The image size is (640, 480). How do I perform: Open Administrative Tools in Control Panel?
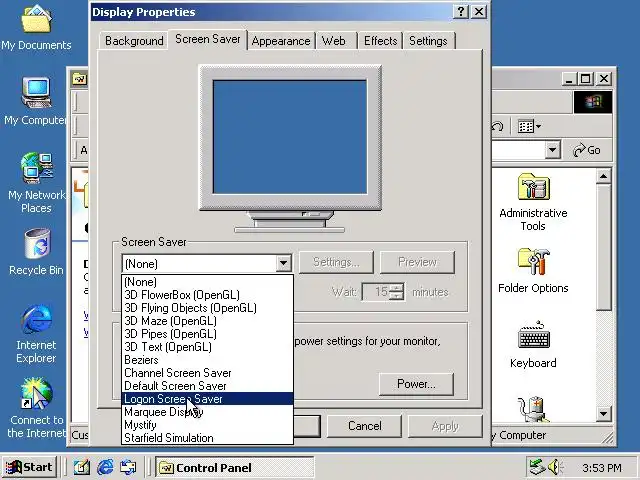pos(533,202)
